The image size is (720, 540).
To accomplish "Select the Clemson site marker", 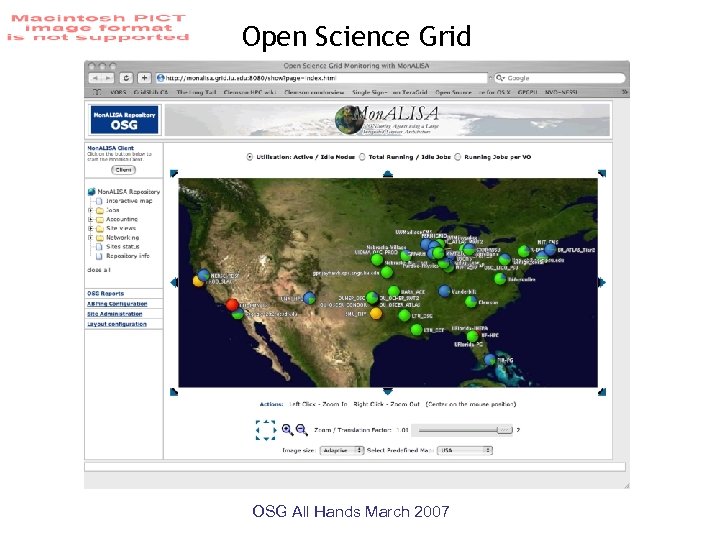I will [x=471, y=301].
